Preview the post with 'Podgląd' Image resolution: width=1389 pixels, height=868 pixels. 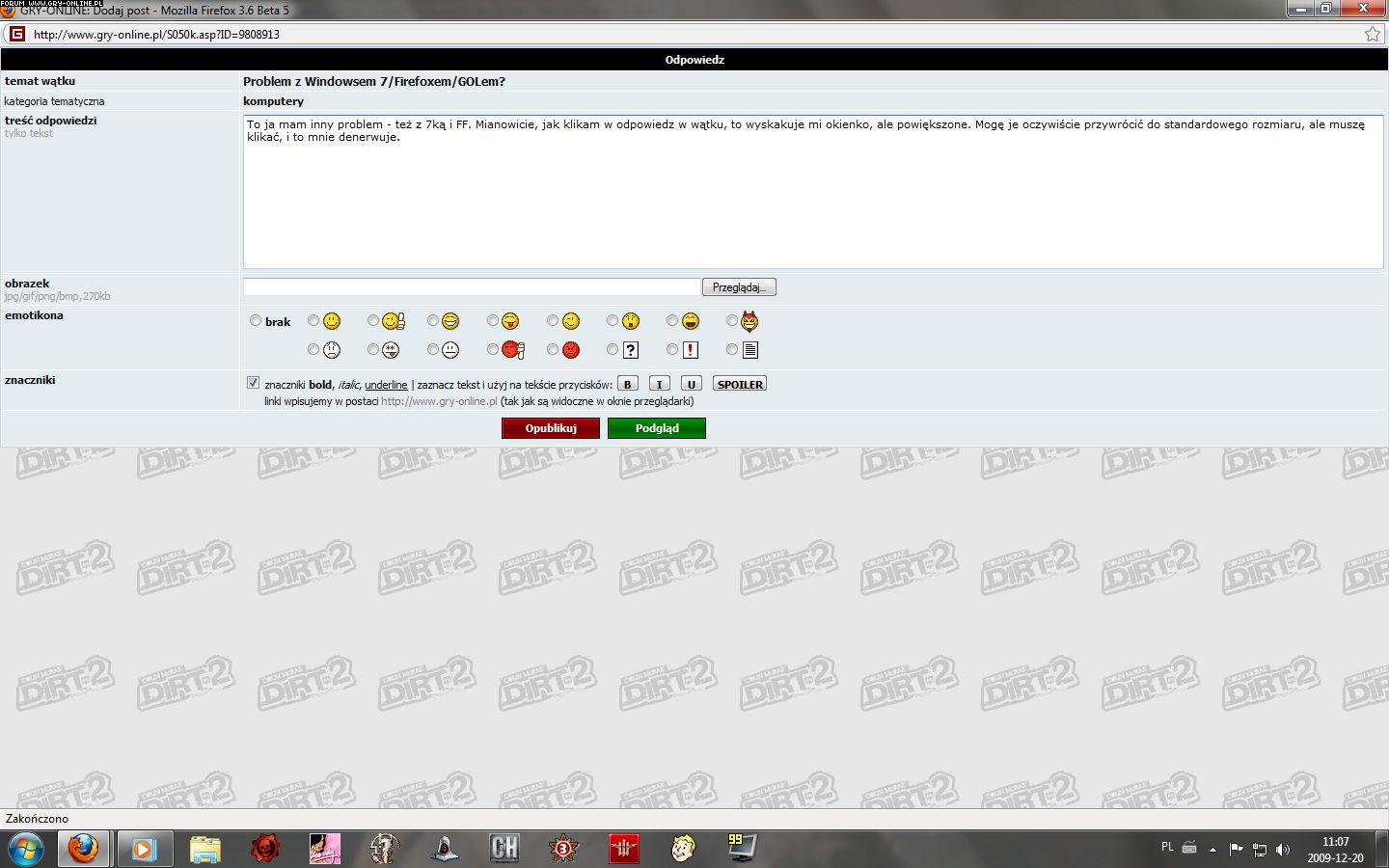[657, 428]
